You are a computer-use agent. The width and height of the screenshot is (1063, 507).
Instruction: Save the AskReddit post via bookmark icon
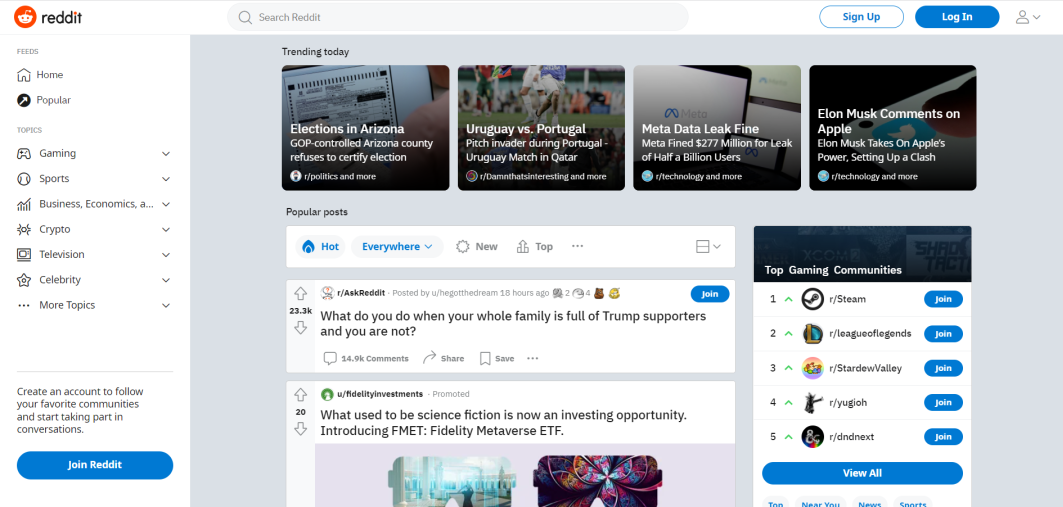pos(485,358)
